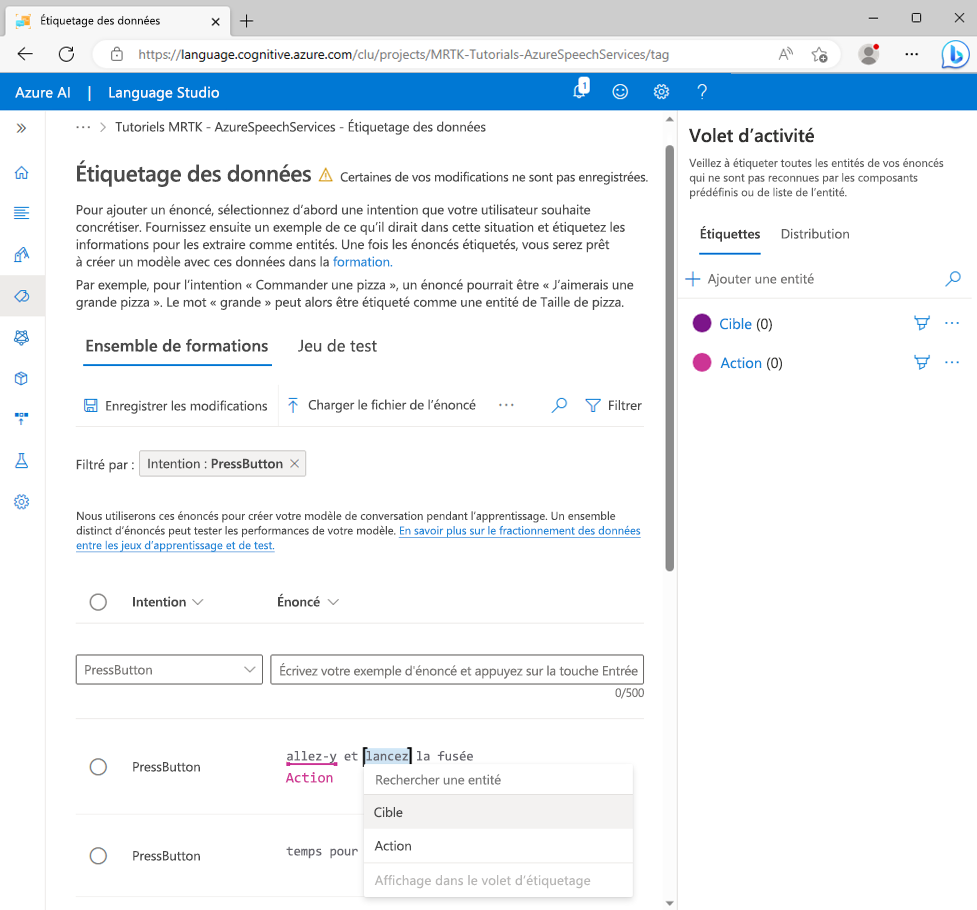Screen dimensions: 977x910
Task: Click Ajouter une entité
Action: click(750, 279)
